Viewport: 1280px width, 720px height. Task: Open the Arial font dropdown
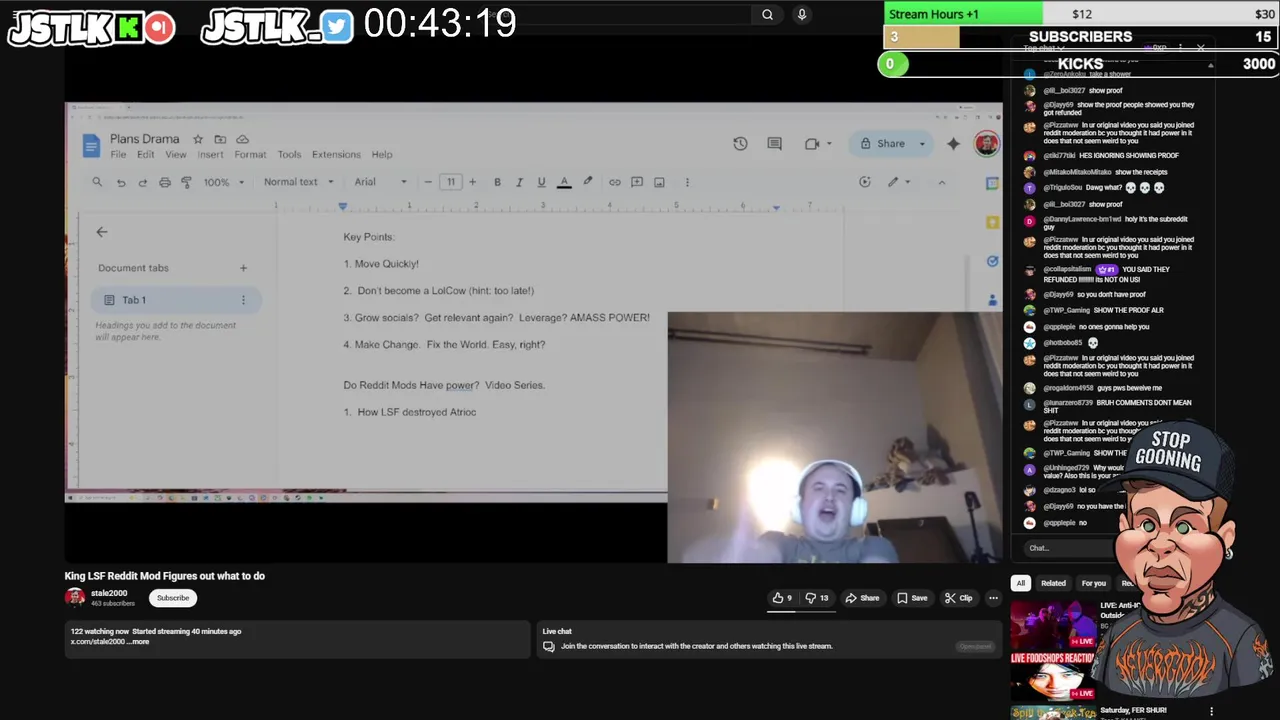pos(381,182)
